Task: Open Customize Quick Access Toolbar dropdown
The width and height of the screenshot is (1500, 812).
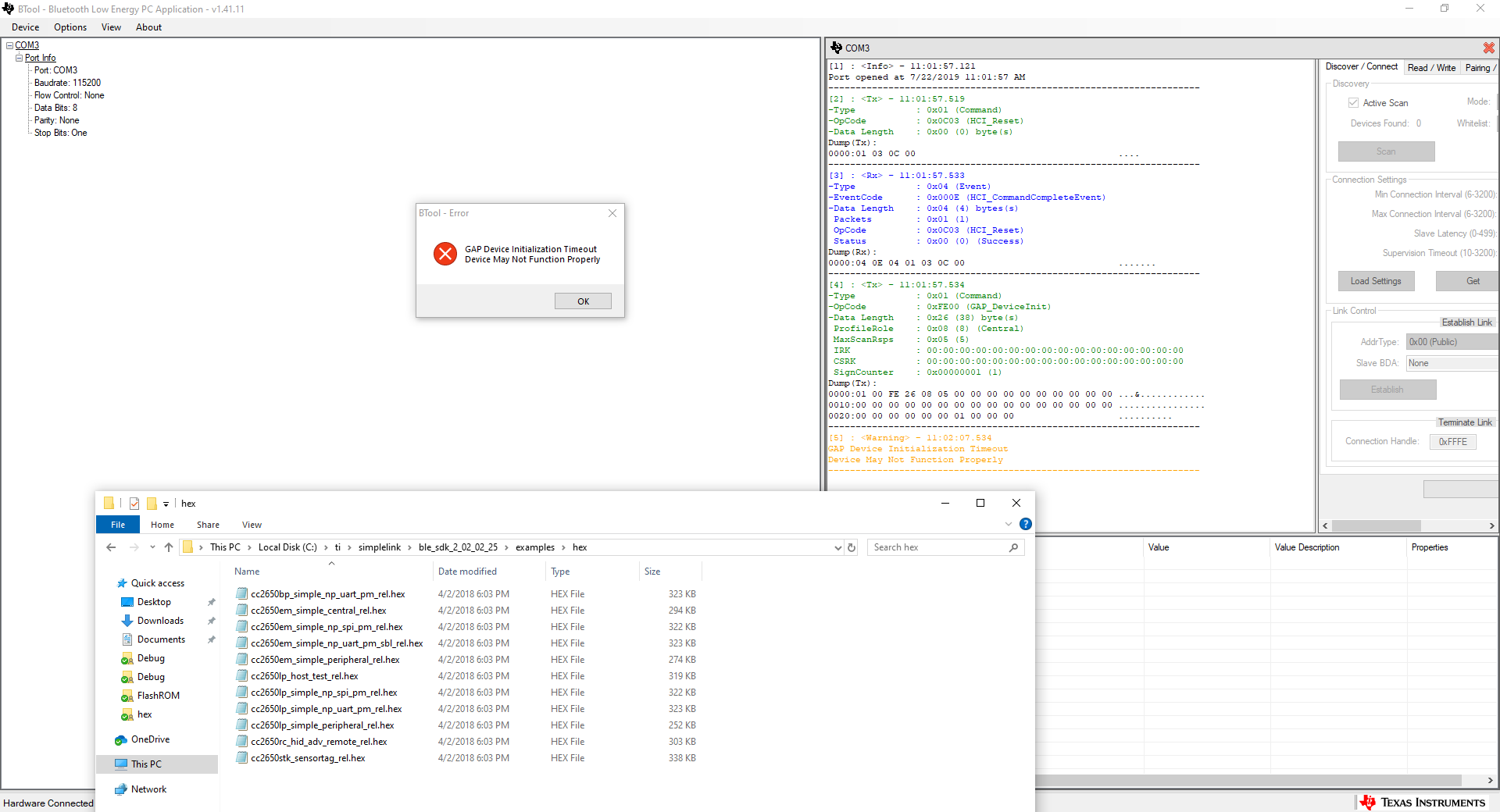Action: [166, 504]
